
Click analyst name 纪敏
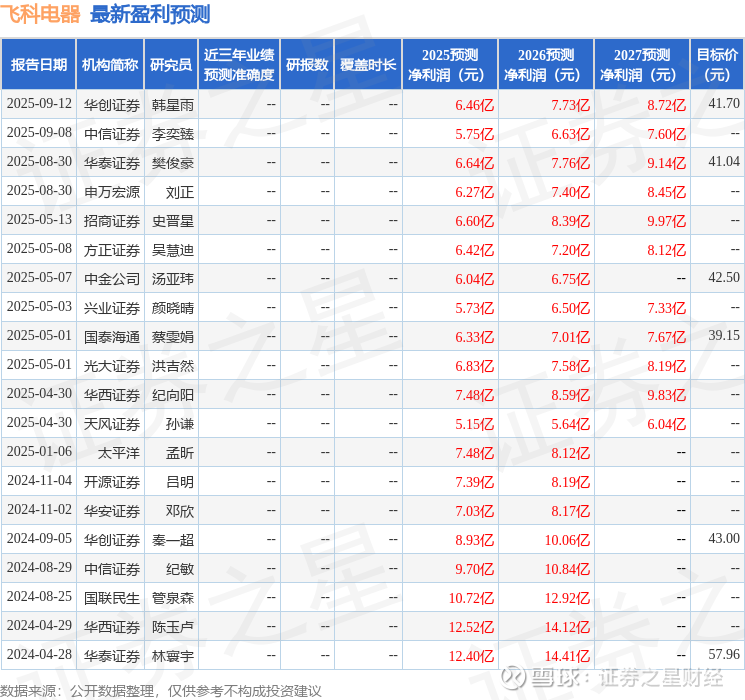(180, 569)
